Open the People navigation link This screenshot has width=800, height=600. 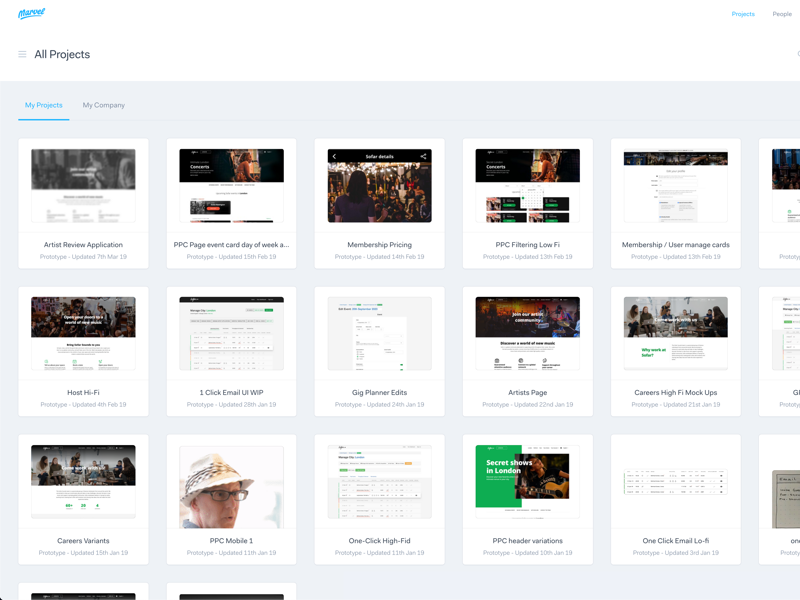[782, 14]
